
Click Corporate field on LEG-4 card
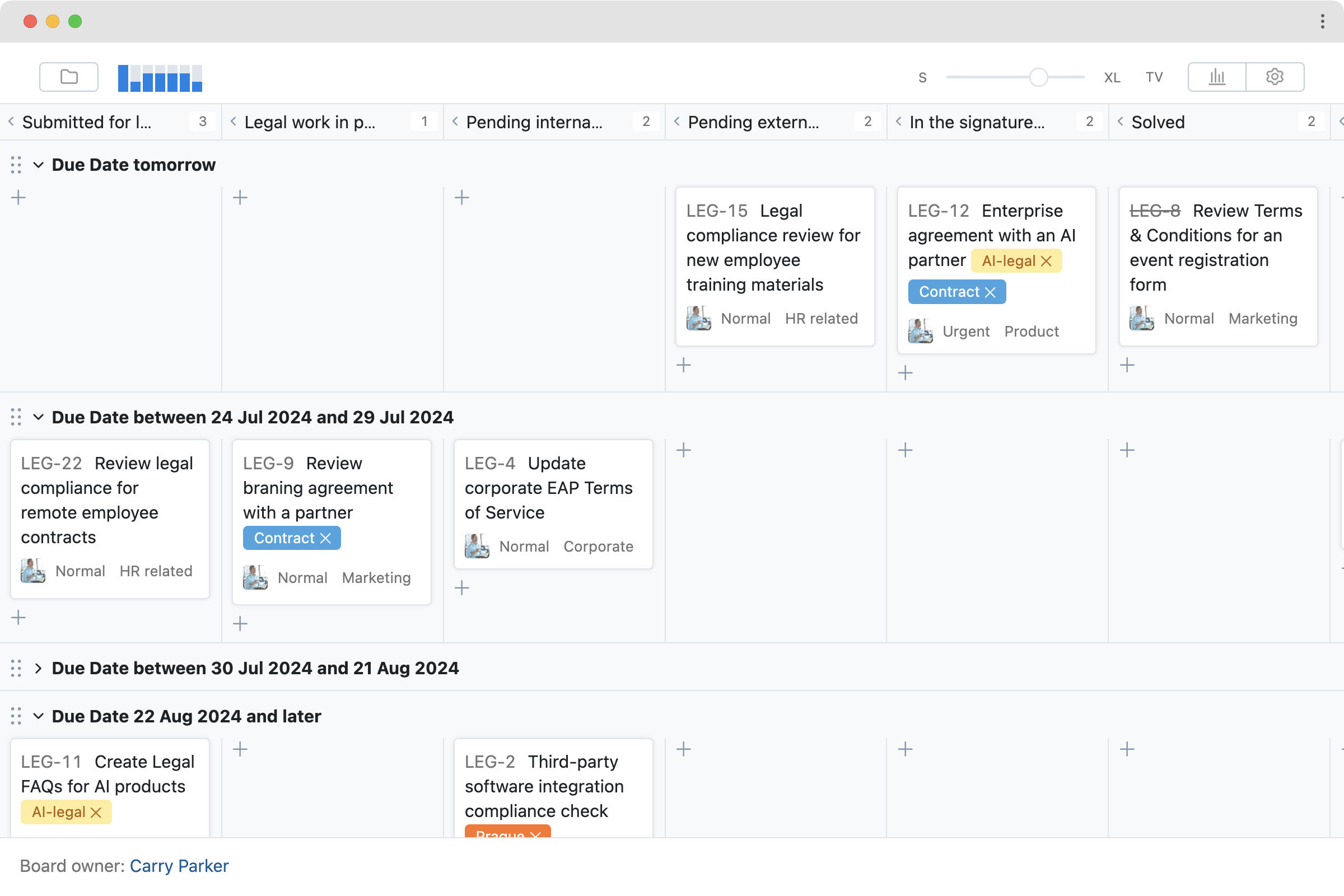pyautogui.click(x=598, y=547)
